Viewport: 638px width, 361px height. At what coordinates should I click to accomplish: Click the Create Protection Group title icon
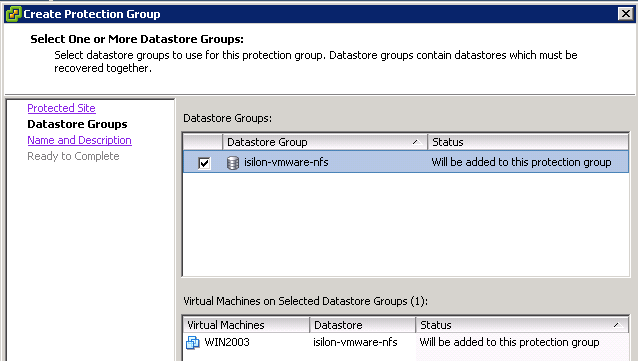[13, 14]
